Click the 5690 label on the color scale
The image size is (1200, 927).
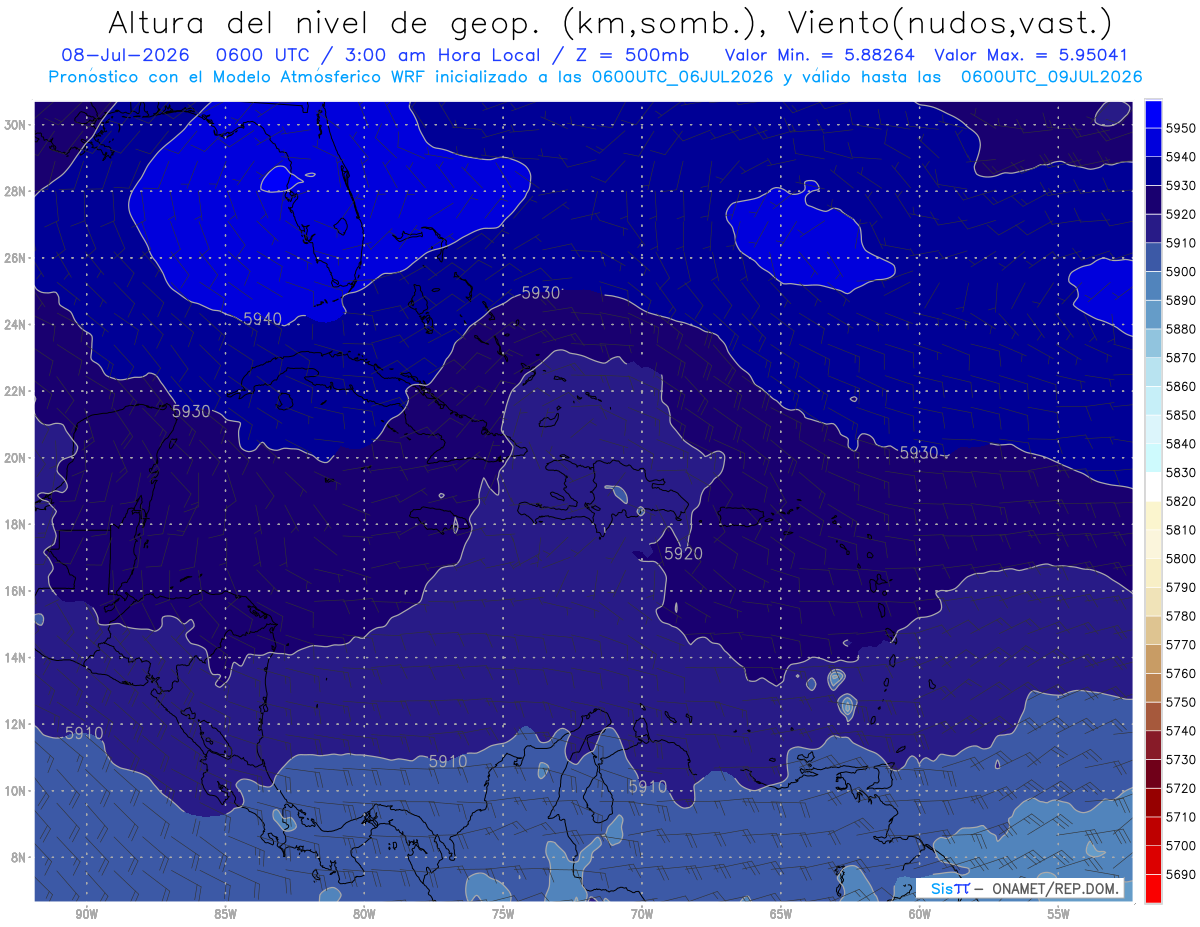tap(1180, 874)
